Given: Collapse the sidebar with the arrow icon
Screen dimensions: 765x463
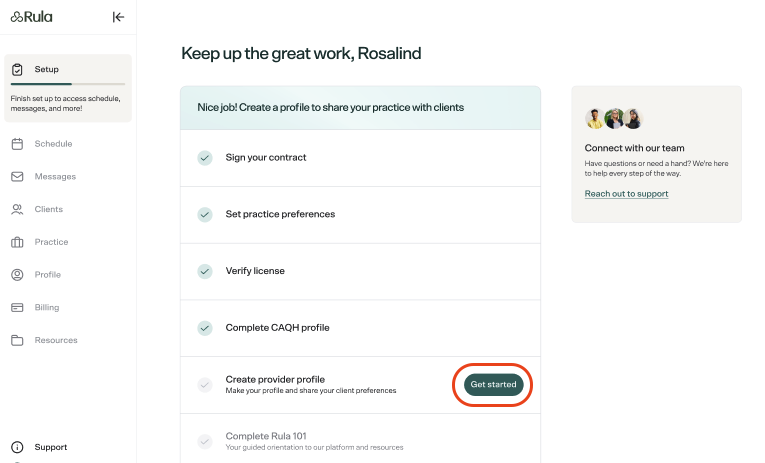Looking at the screenshot, I should pyautogui.click(x=118, y=17).
